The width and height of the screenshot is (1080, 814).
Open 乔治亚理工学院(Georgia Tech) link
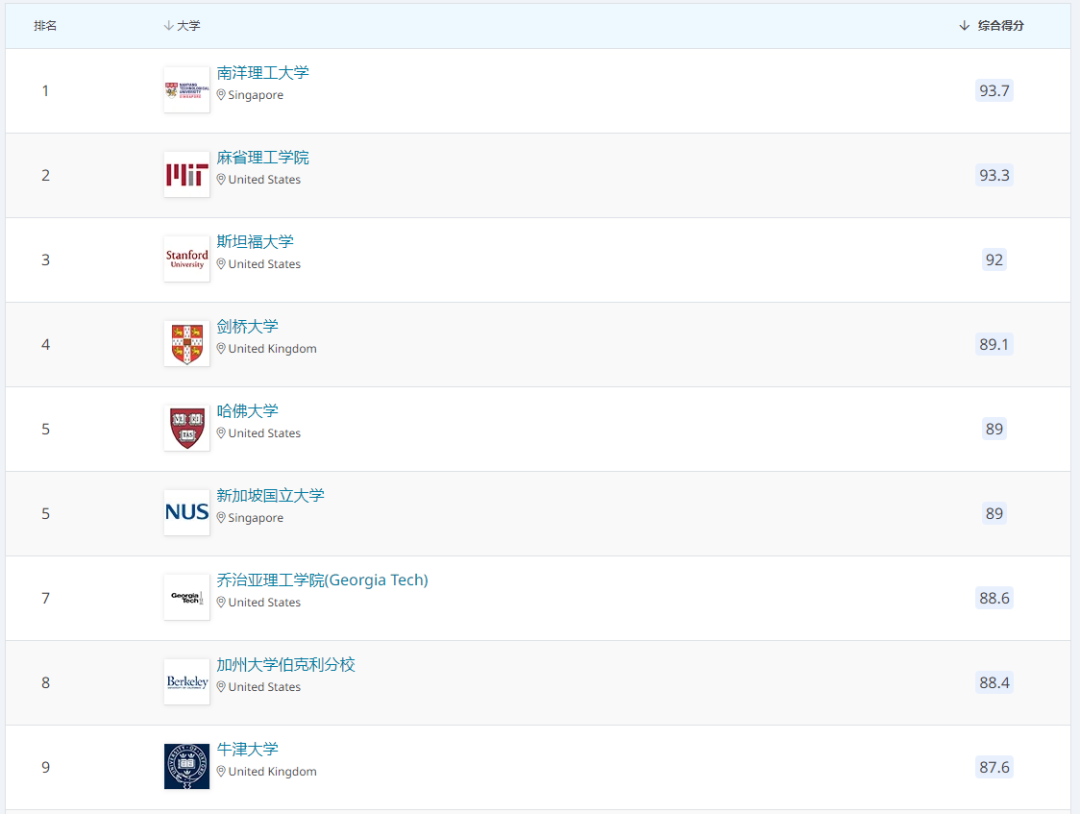[x=322, y=580]
